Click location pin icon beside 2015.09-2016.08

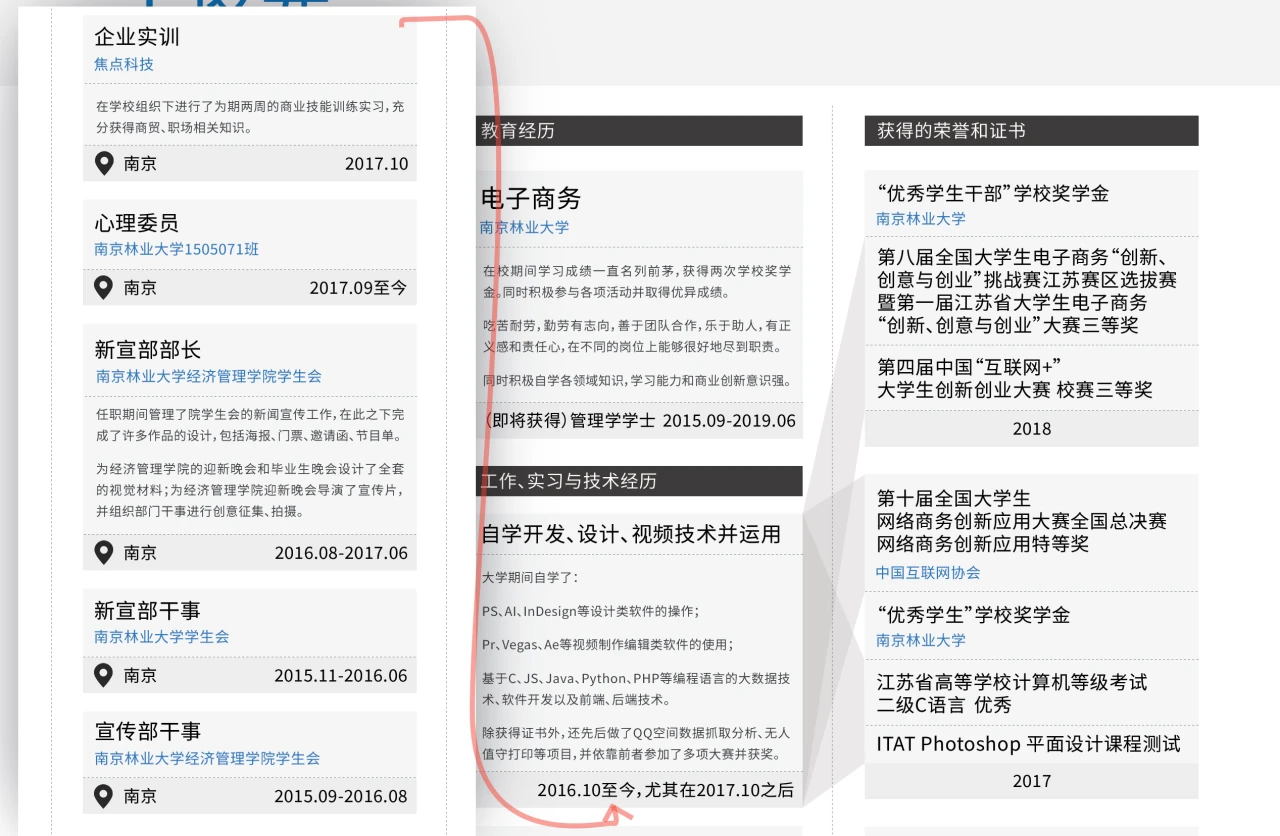104,796
